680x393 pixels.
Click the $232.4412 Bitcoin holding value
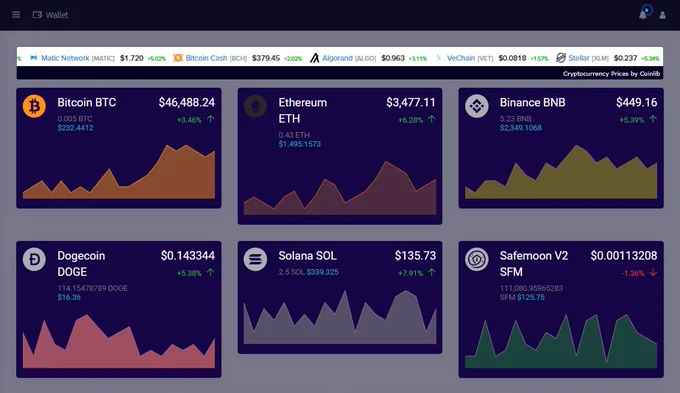[x=75, y=128]
